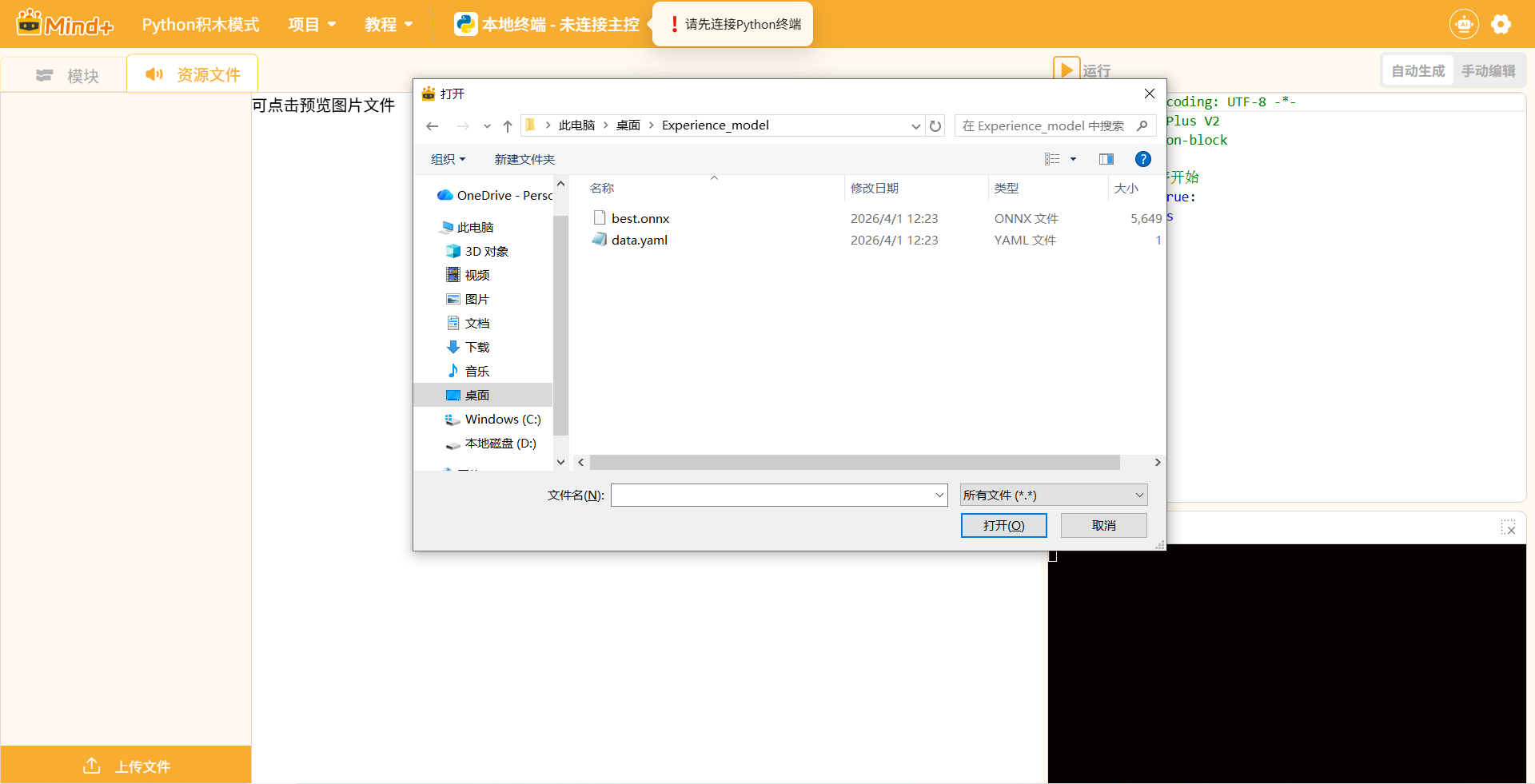
Task: Click the back navigation arrow in dialog
Action: (x=433, y=126)
